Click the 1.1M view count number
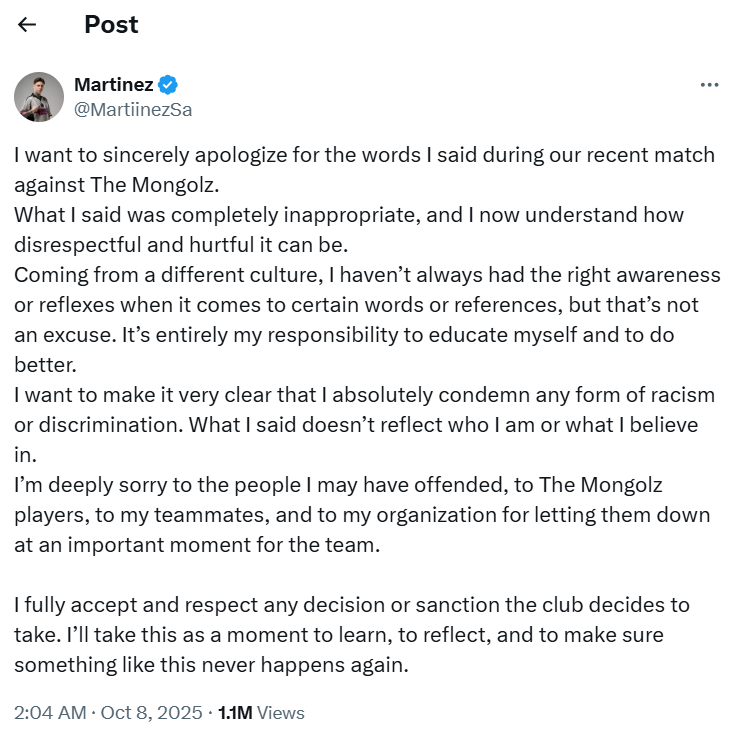The width and height of the screenshot is (731, 741). point(235,713)
